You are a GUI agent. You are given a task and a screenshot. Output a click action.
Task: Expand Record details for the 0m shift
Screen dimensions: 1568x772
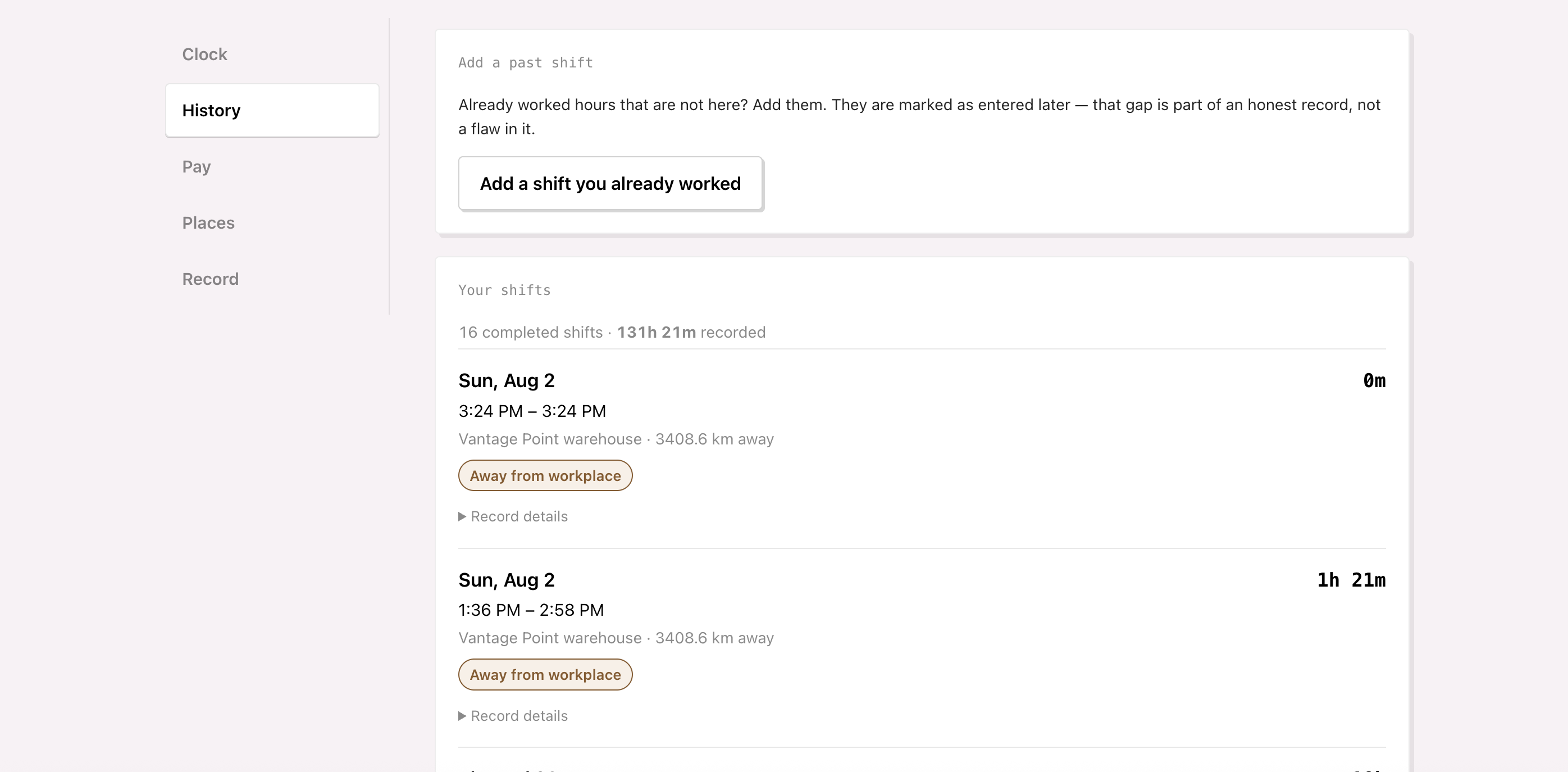click(x=513, y=516)
